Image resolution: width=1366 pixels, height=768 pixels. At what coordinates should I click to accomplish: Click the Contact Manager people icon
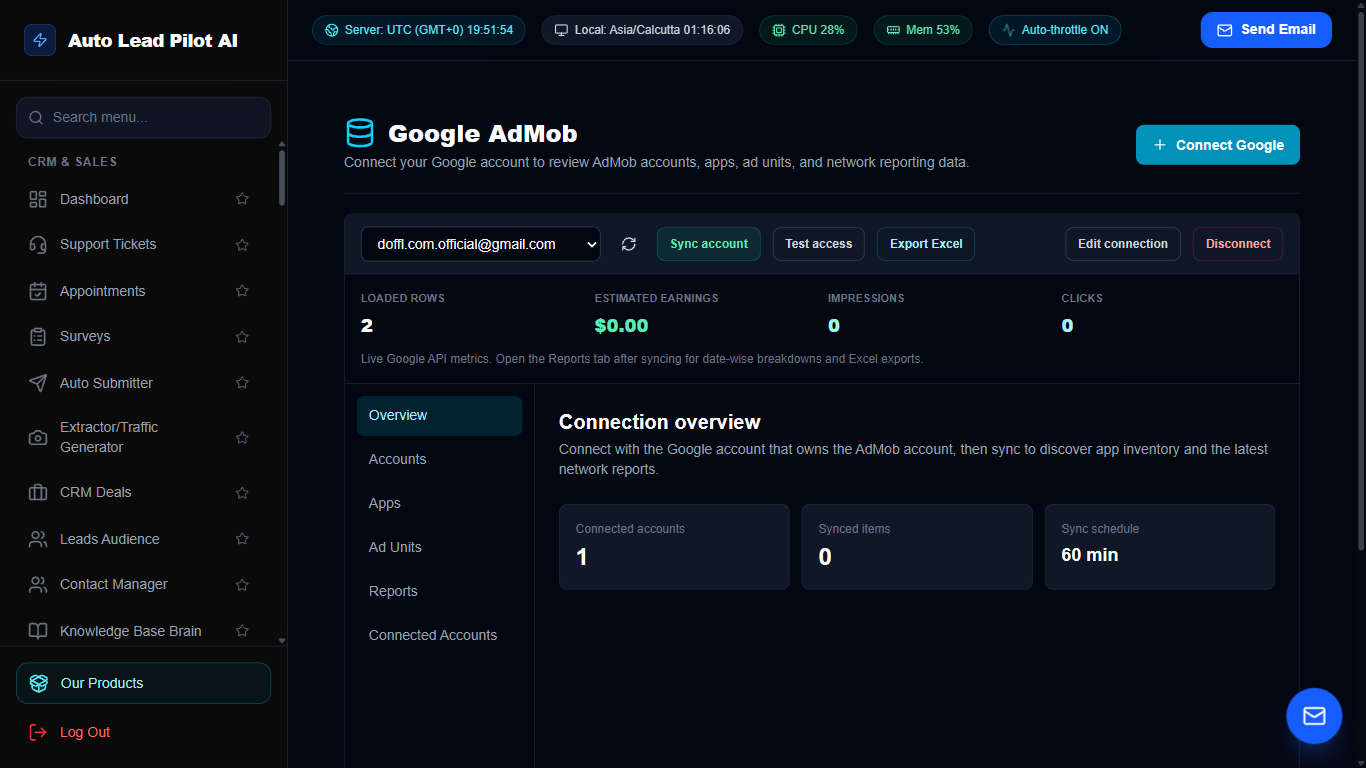coord(38,584)
